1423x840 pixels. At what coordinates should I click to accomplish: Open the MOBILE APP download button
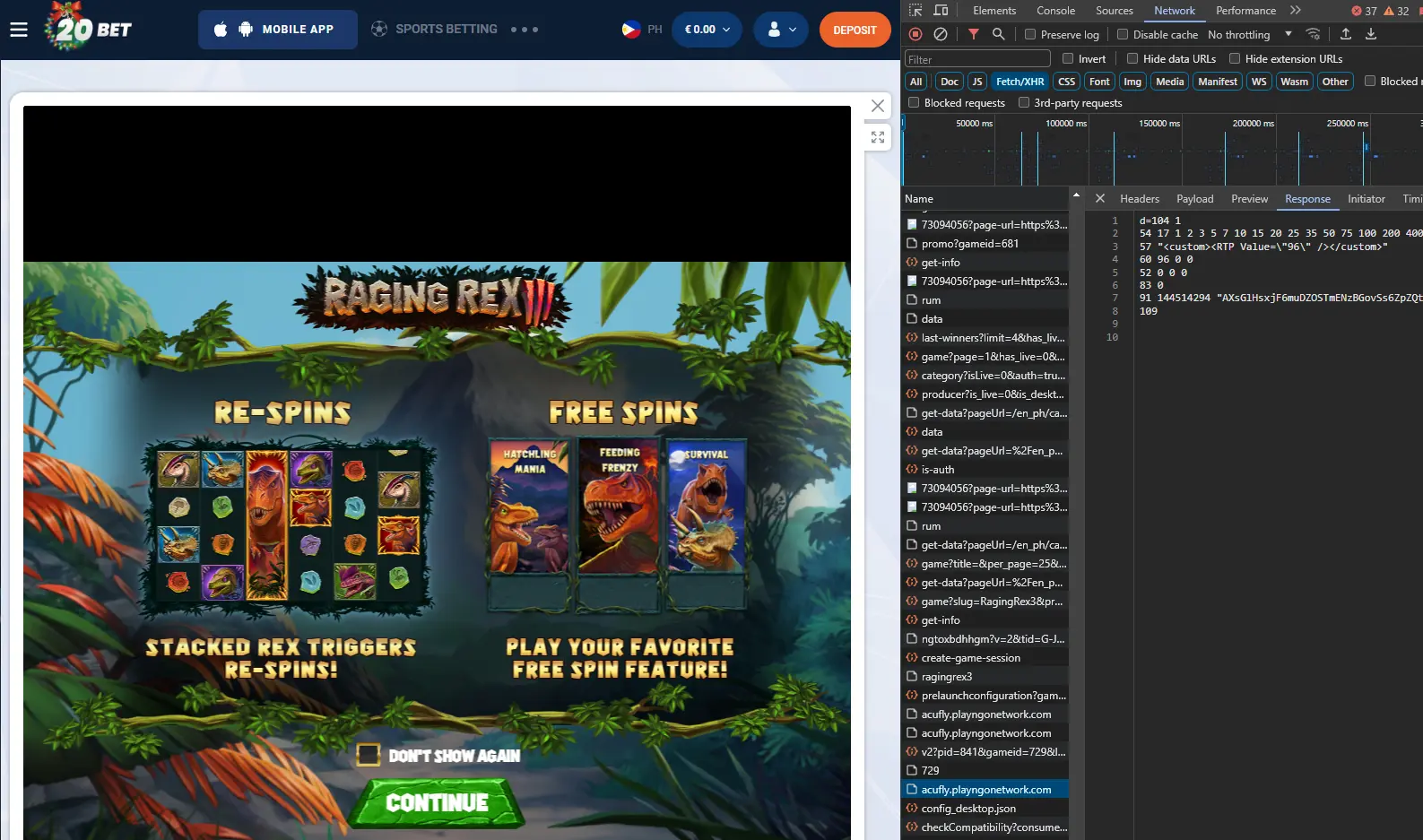(278, 30)
